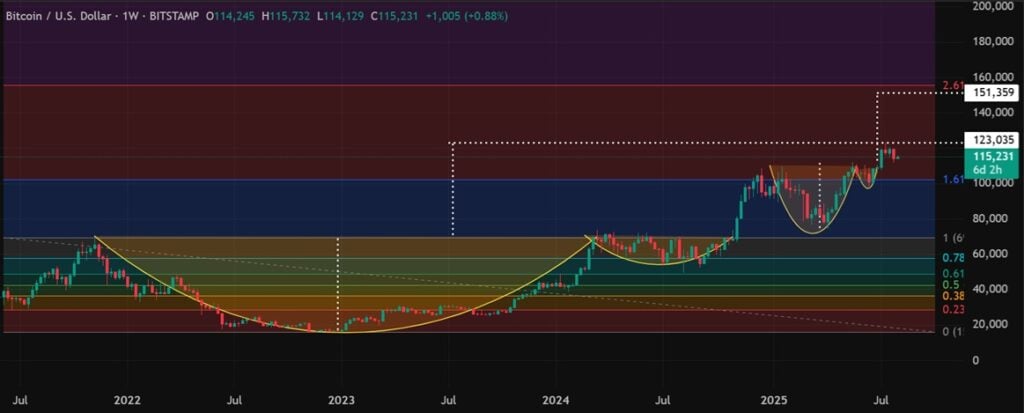The image size is (1024, 413).
Task: Click the 0.78 Fibonacci level label
Action: coord(953,258)
